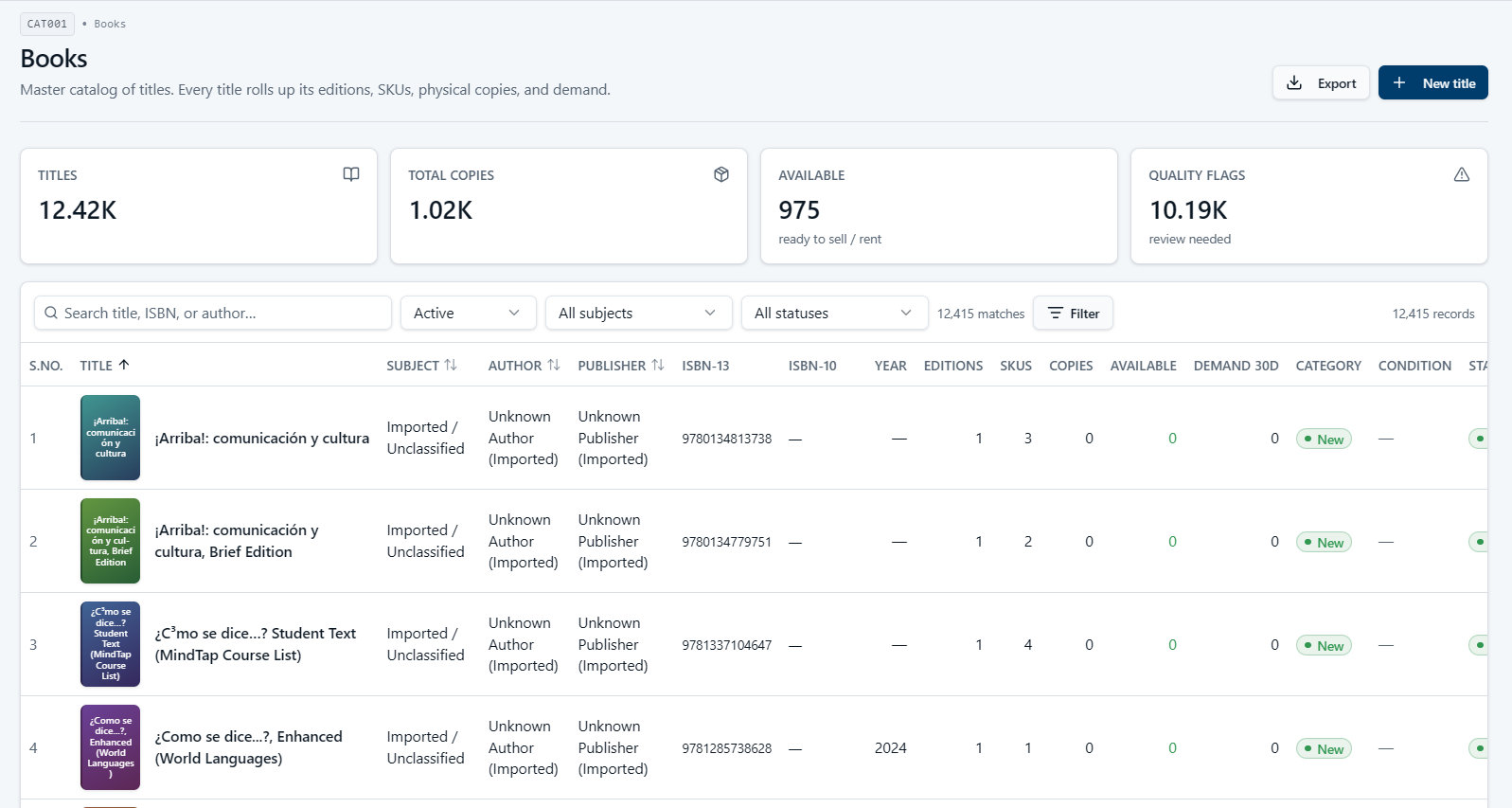This screenshot has height=808, width=1512.
Task: Open the All subjects dropdown
Action: (x=639, y=313)
